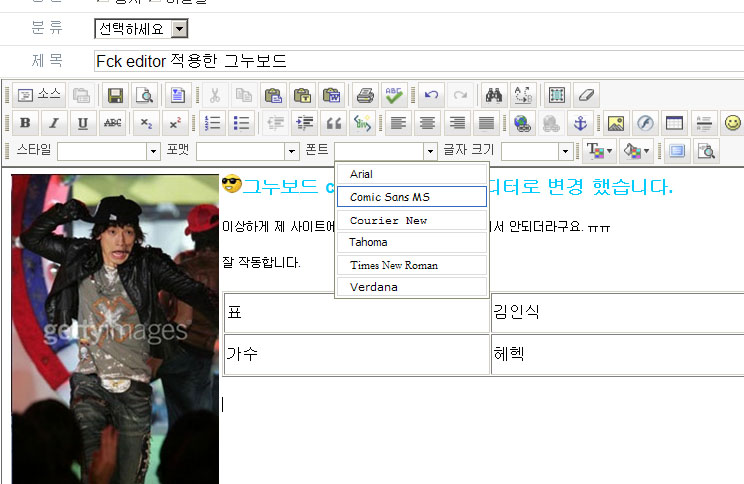Click the 소스 source view button
This screenshot has width=744, height=484.
tap(39, 96)
